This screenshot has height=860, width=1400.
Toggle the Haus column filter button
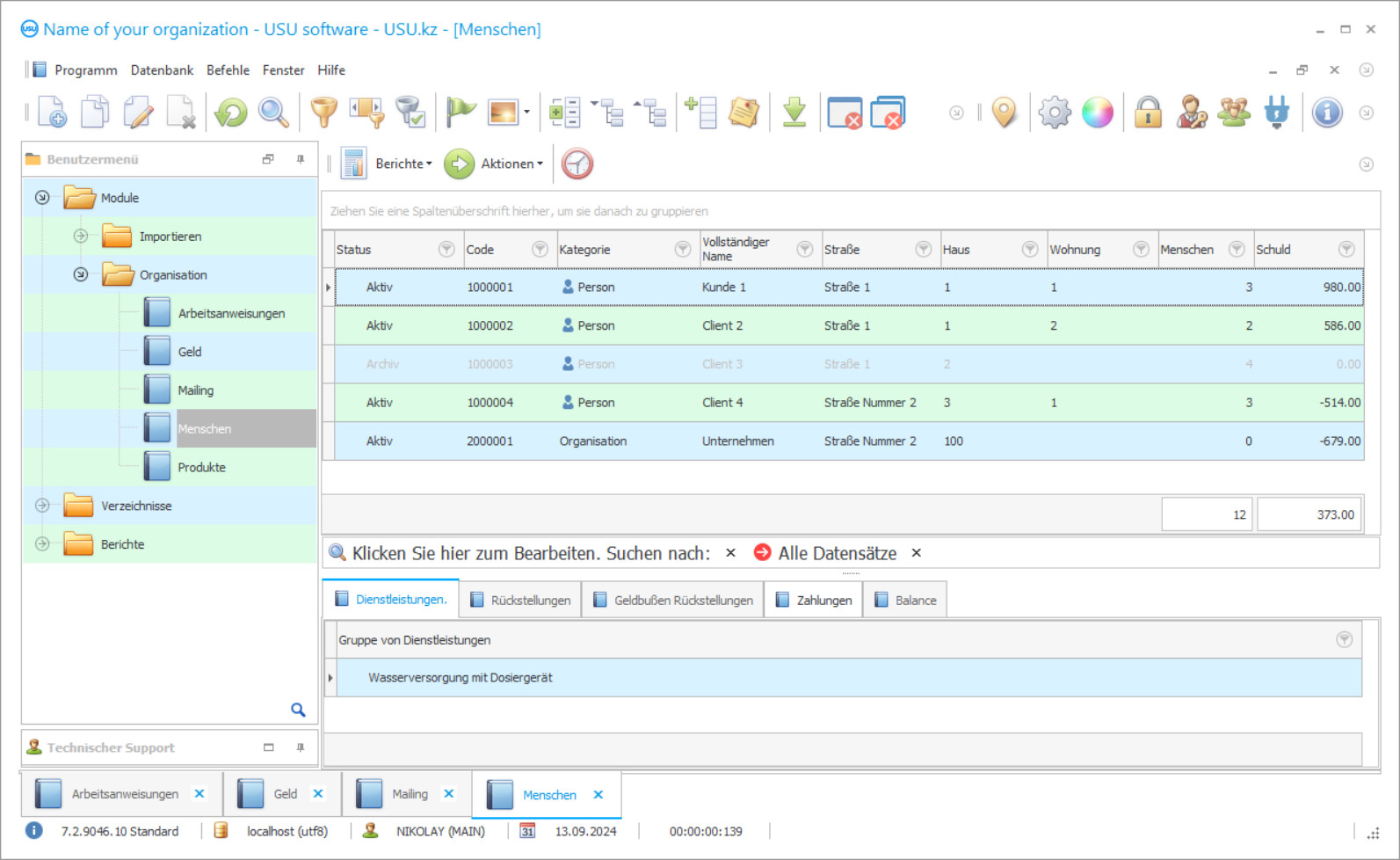[x=1030, y=250]
